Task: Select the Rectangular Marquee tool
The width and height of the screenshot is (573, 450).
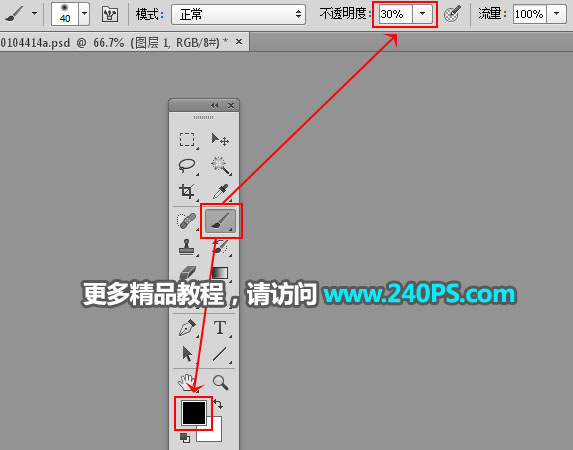Action: (x=187, y=140)
